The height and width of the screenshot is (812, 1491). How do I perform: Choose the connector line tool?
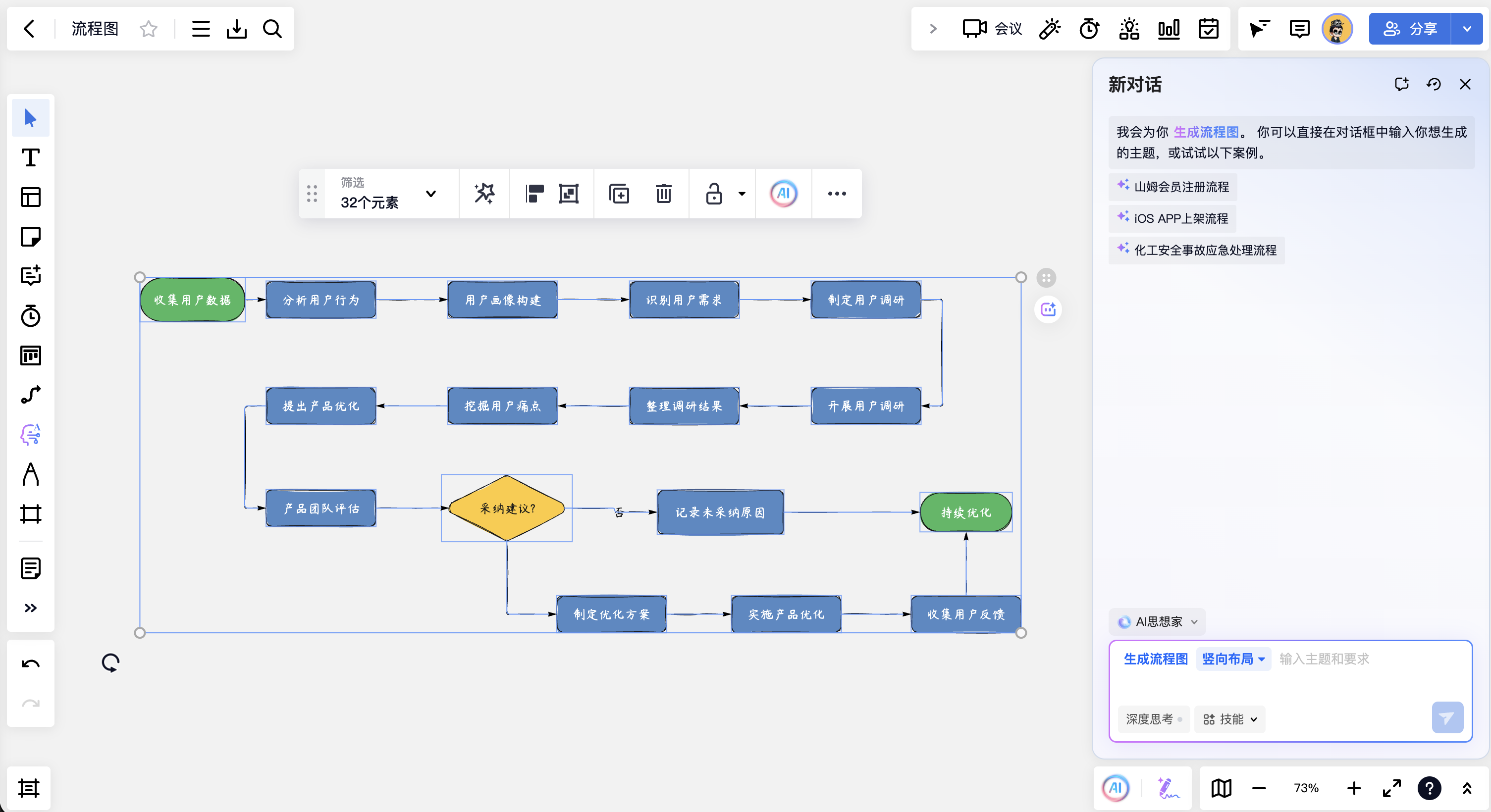click(30, 395)
